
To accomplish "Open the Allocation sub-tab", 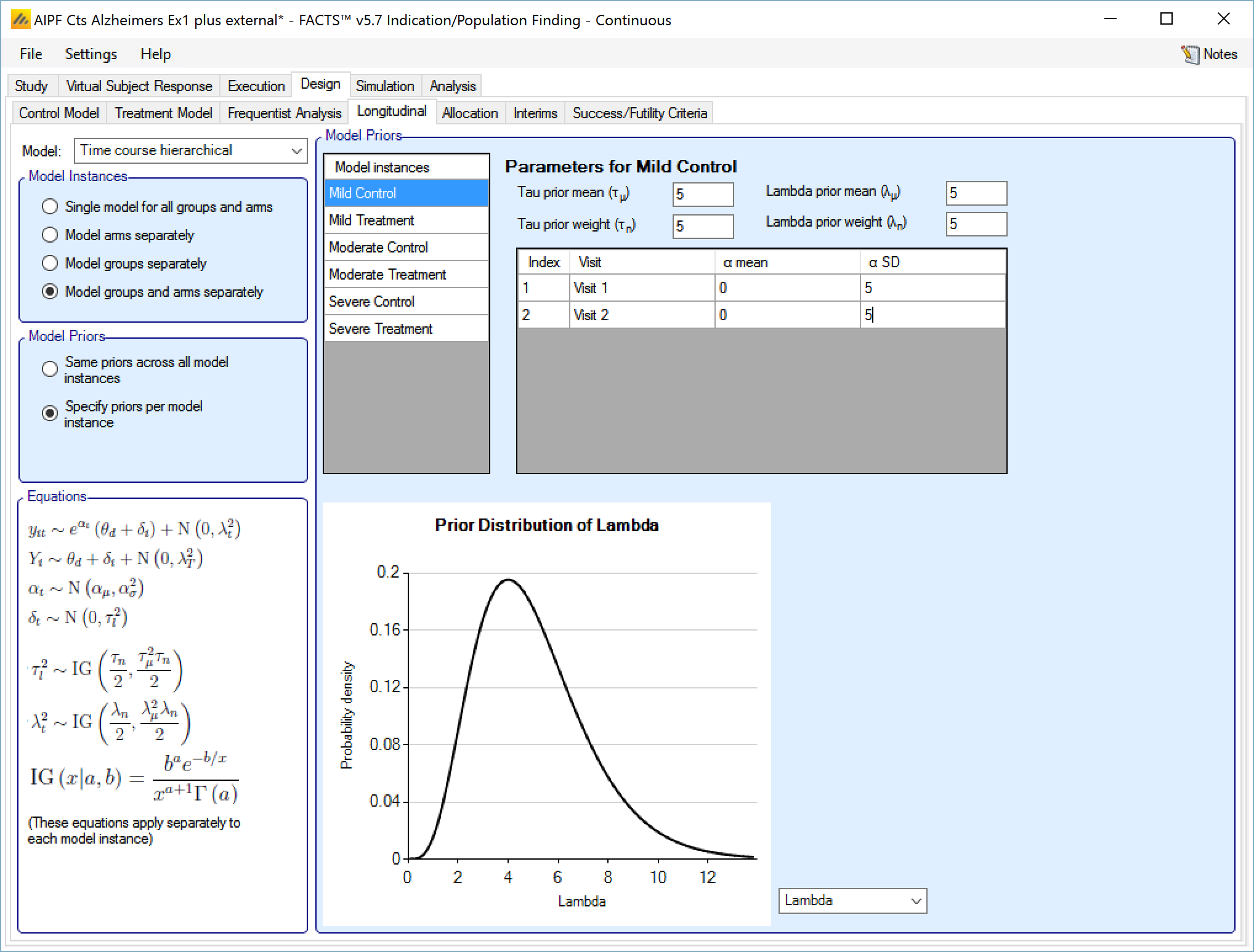I will [470, 113].
